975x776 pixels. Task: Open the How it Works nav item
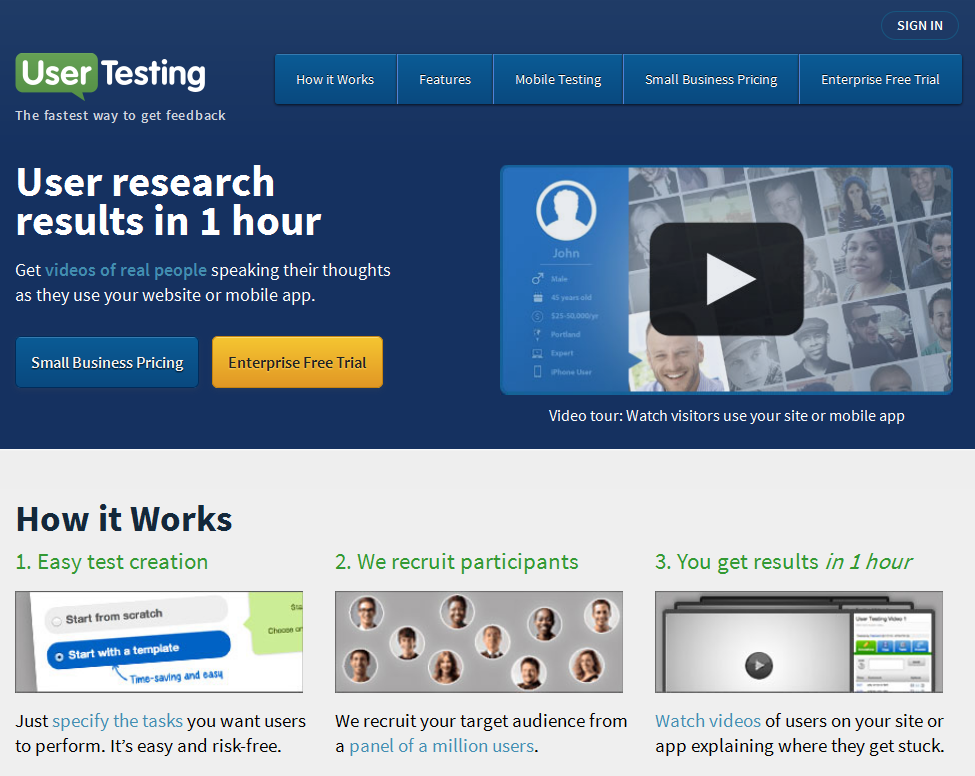click(x=335, y=80)
